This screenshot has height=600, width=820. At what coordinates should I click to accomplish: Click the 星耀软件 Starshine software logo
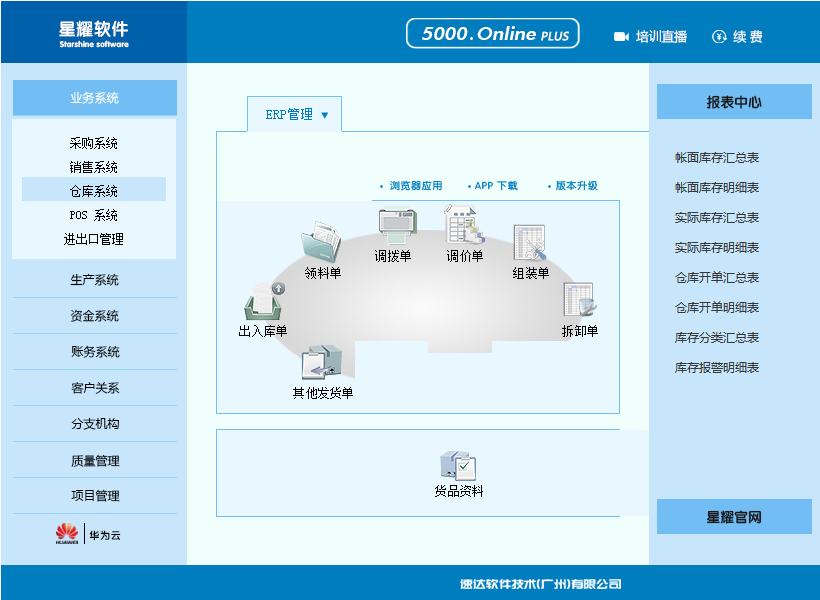coord(94,34)
